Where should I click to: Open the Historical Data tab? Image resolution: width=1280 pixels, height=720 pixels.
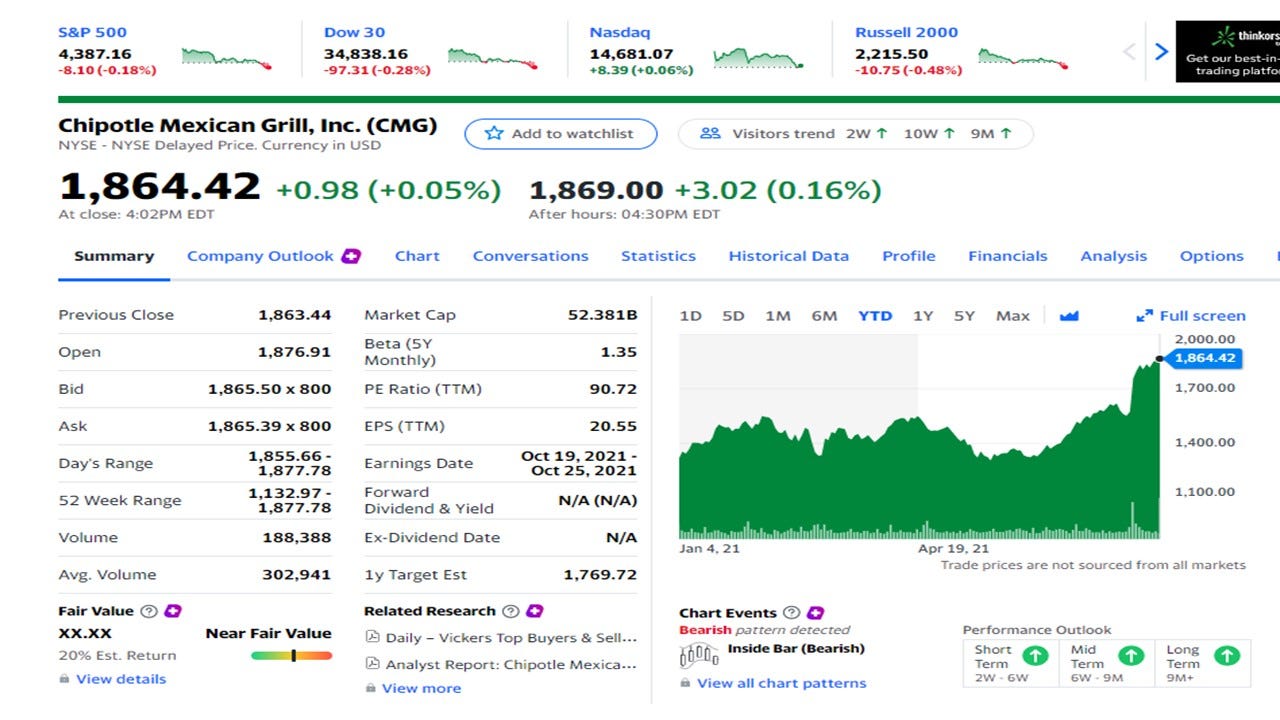point(788,256)
